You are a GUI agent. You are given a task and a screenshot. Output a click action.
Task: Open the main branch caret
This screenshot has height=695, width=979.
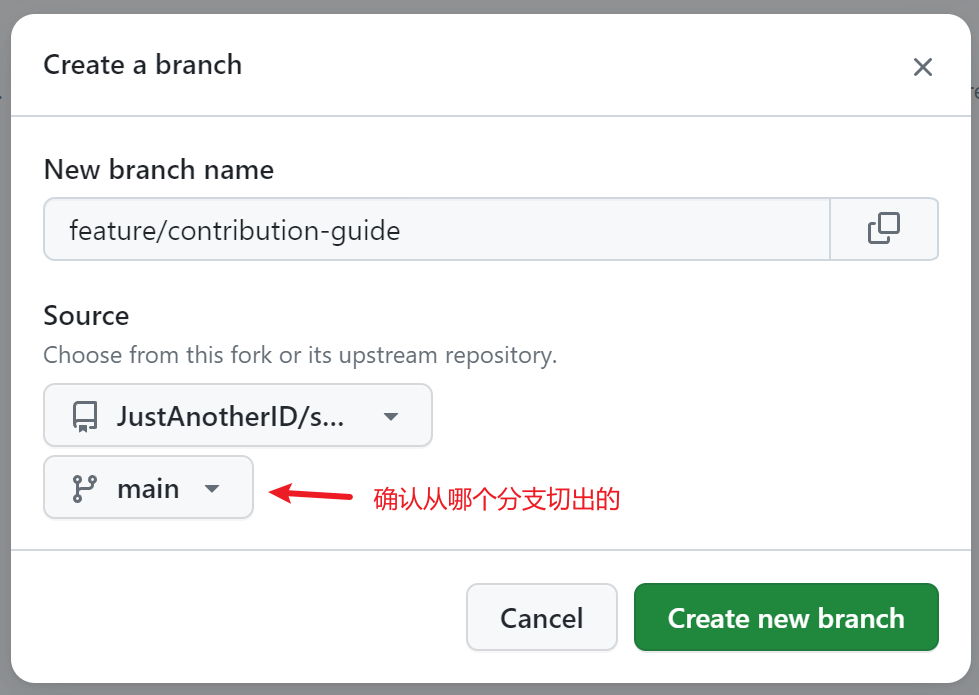click(211, 489)
